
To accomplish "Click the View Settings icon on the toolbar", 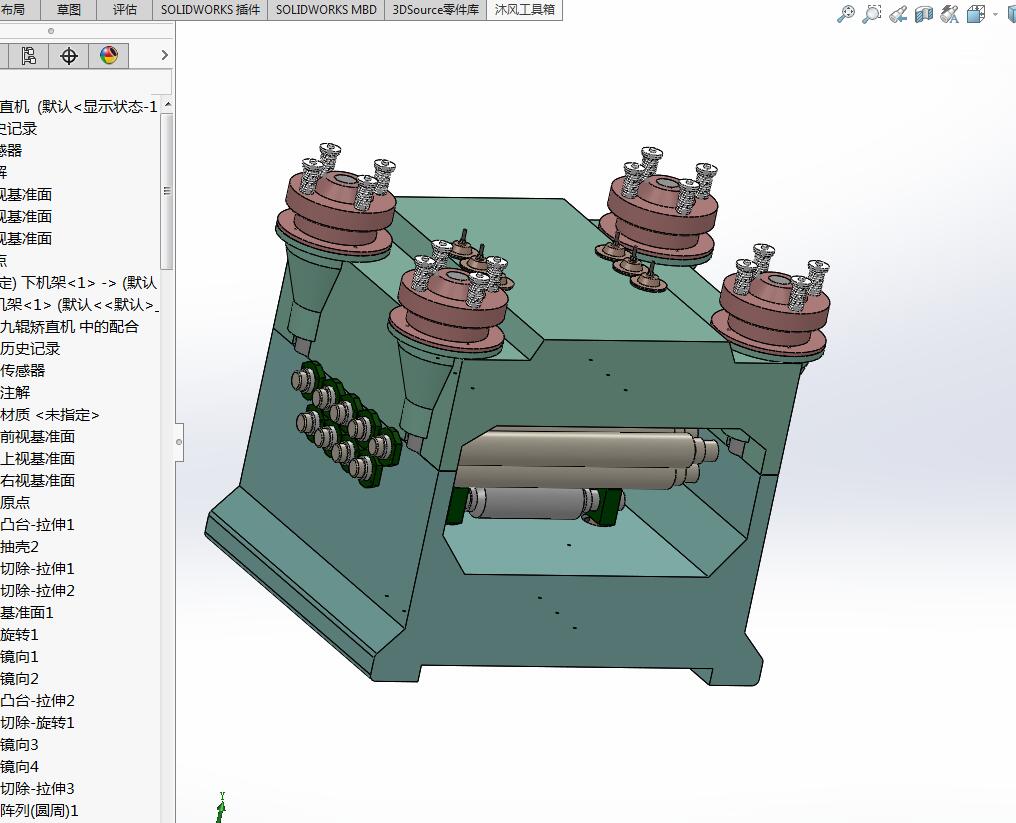I will click(x=949, y=15).
